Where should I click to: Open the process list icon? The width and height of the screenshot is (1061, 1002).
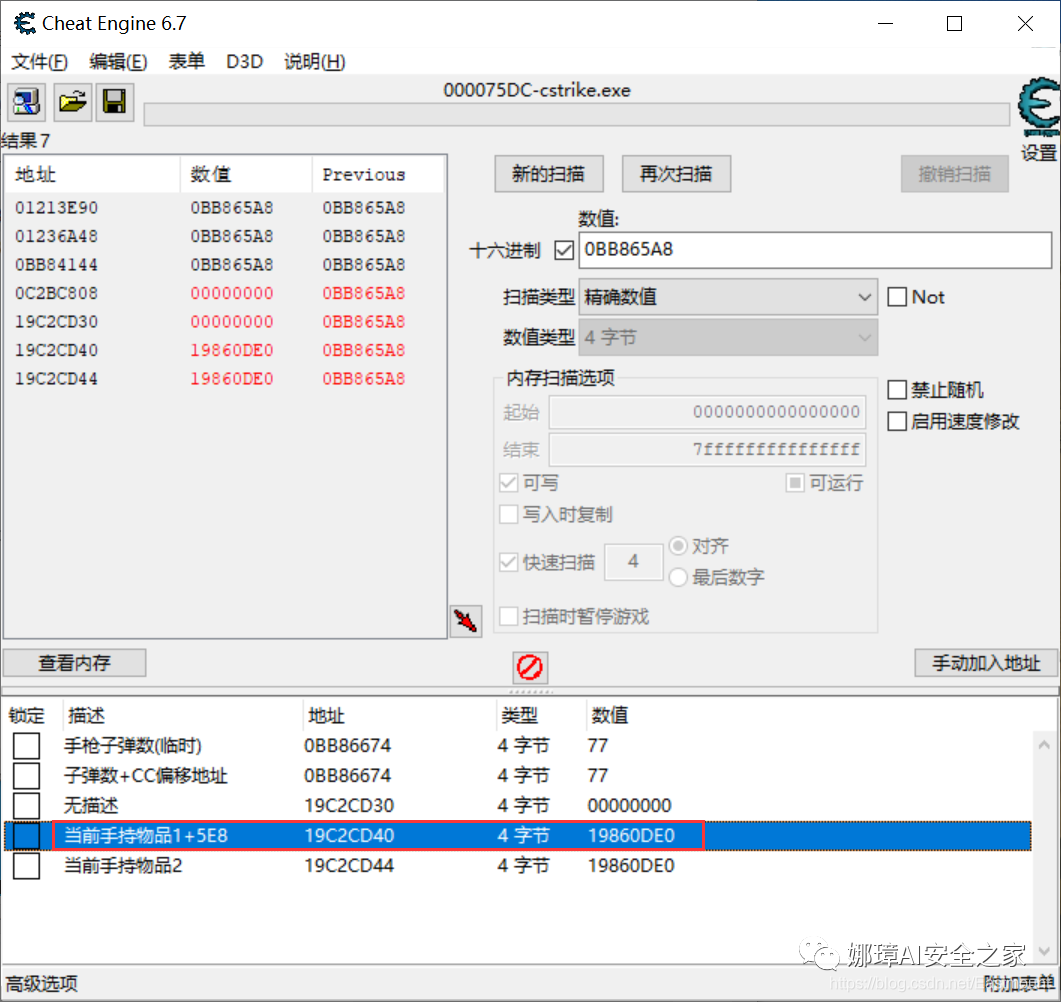26,102
